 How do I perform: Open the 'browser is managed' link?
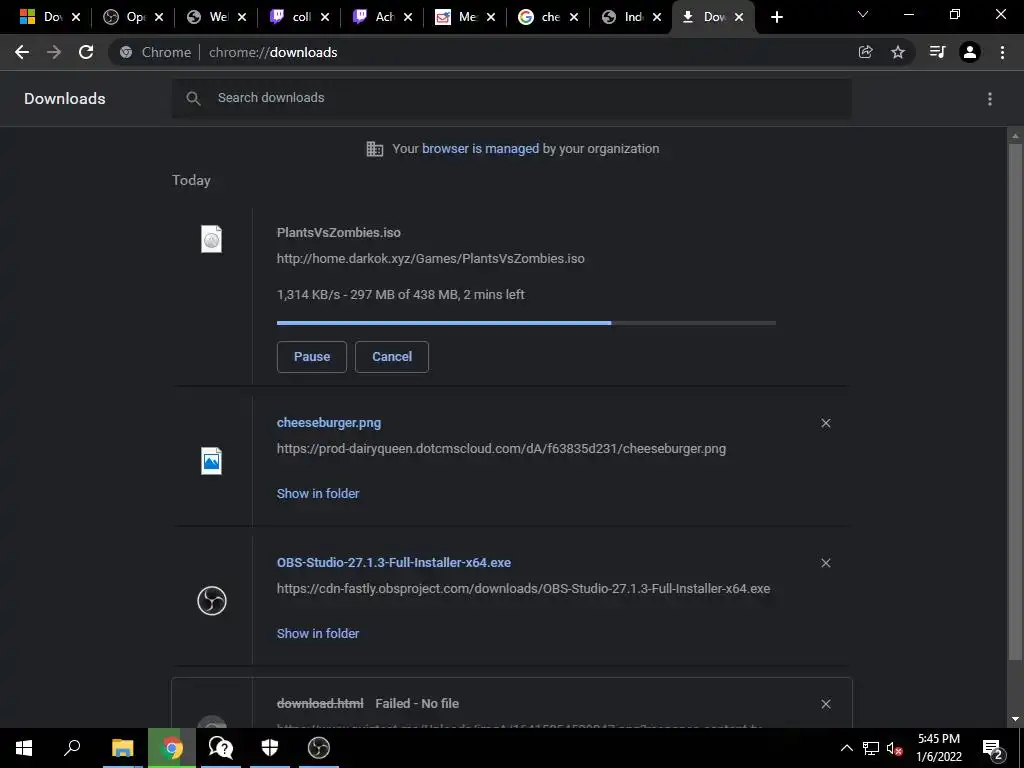click(x=481, y=149)
